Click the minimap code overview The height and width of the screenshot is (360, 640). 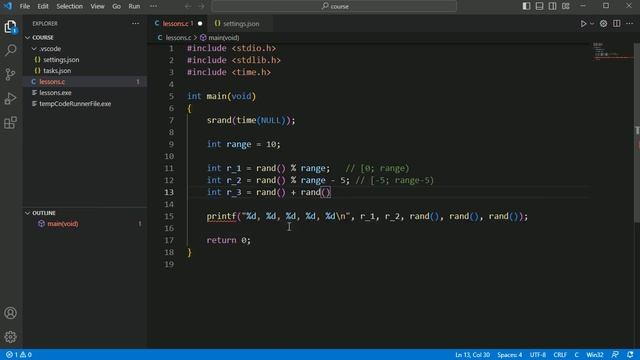[x=612, y=51]
